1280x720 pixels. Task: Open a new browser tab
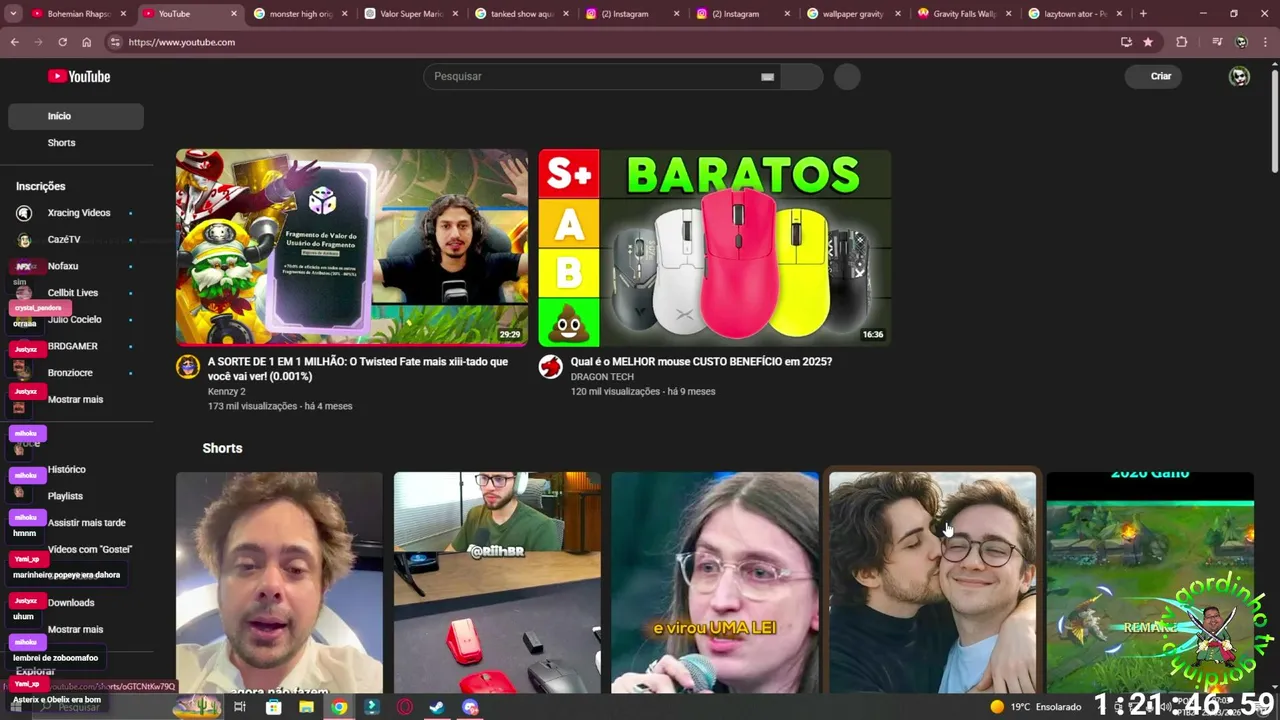1143,14
